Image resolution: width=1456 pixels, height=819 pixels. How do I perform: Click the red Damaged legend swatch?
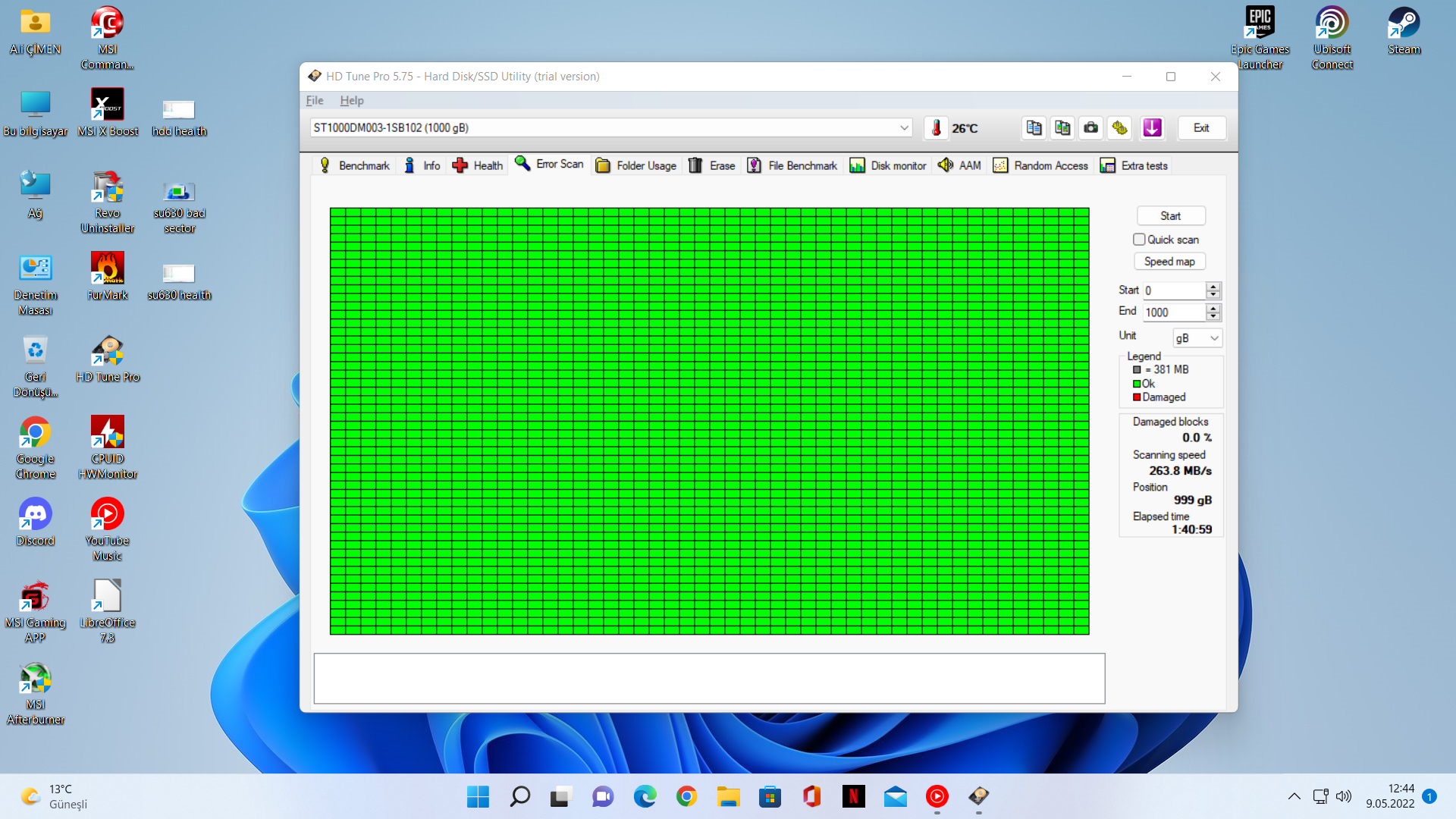(x=1137, y=397)
